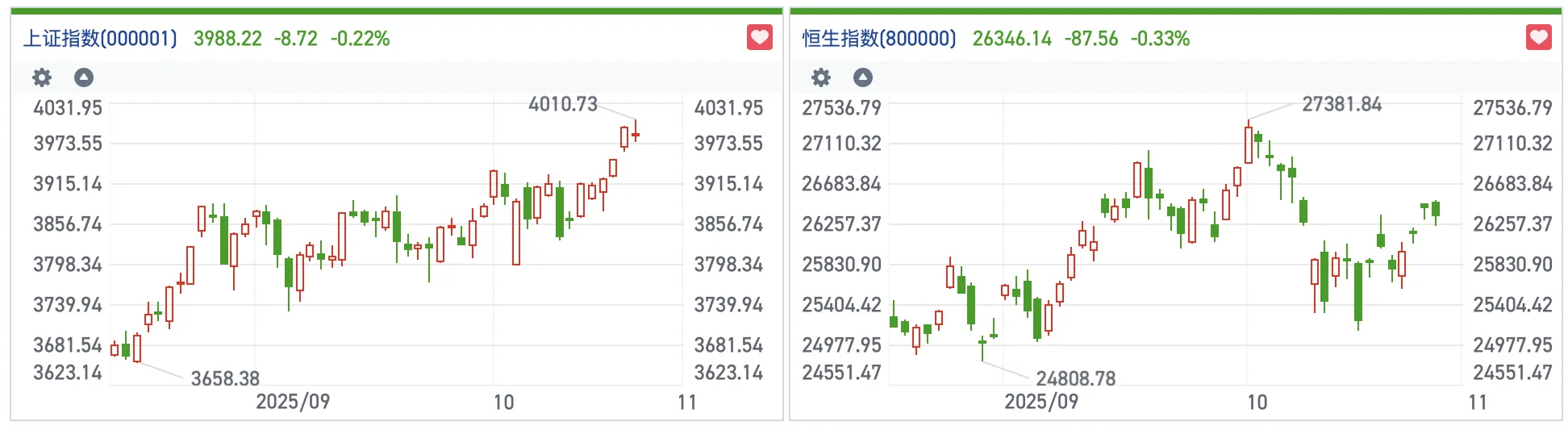This screenshot has height=426, width=1568.
Task: Toggle favorite heart for 恒生指数
Action: [x=1539, y=37]
